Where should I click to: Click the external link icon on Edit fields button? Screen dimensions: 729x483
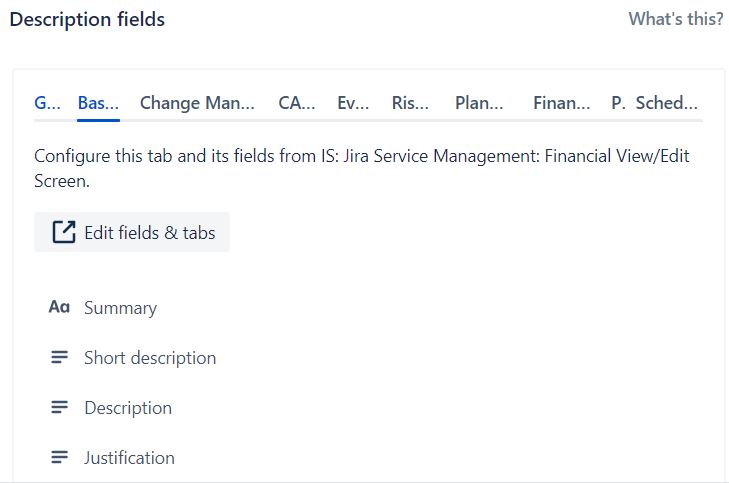pos(64,232)
